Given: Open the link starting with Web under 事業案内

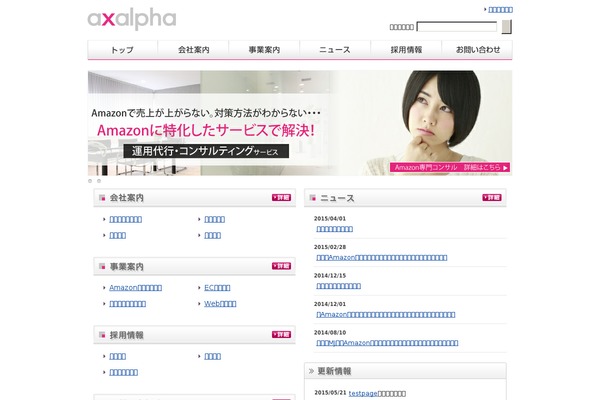Looking at the screenshot, I should [220, 304].
